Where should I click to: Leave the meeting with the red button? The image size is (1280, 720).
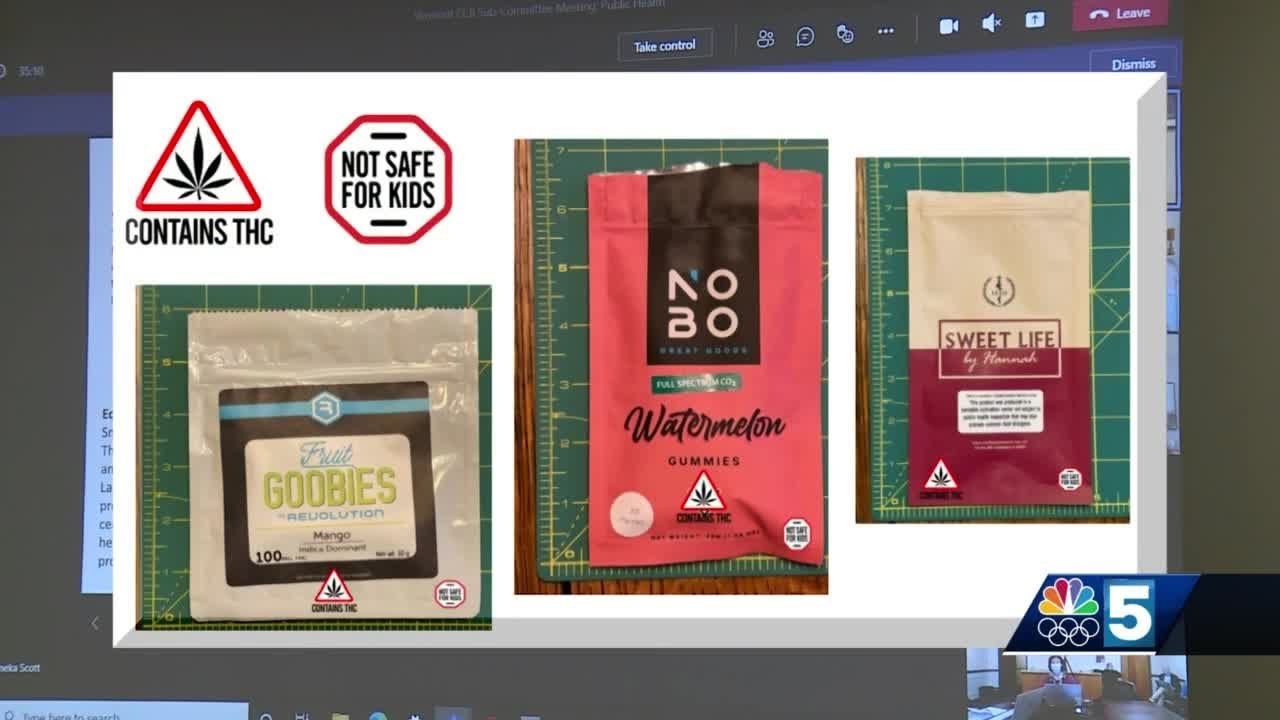tap(1120, 14)
